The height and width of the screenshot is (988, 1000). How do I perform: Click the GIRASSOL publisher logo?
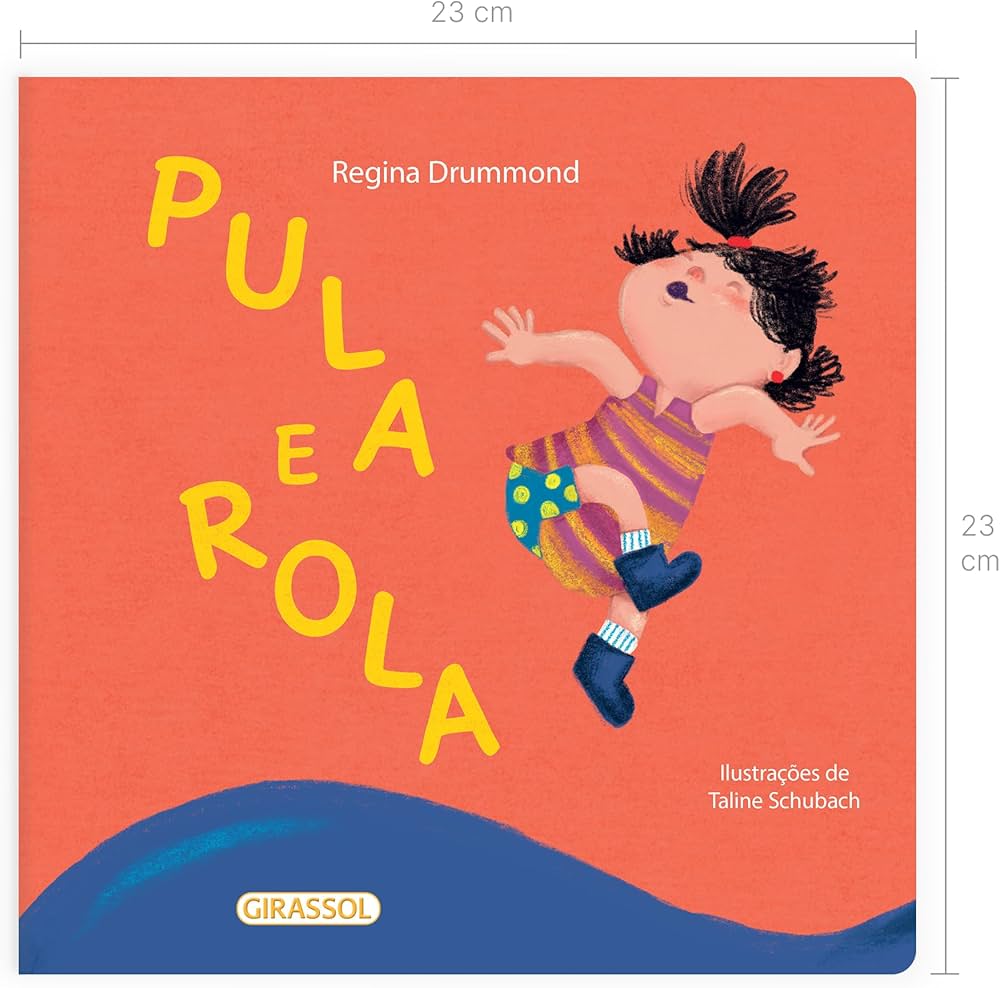pyautogui.click(x=308, y=908)
